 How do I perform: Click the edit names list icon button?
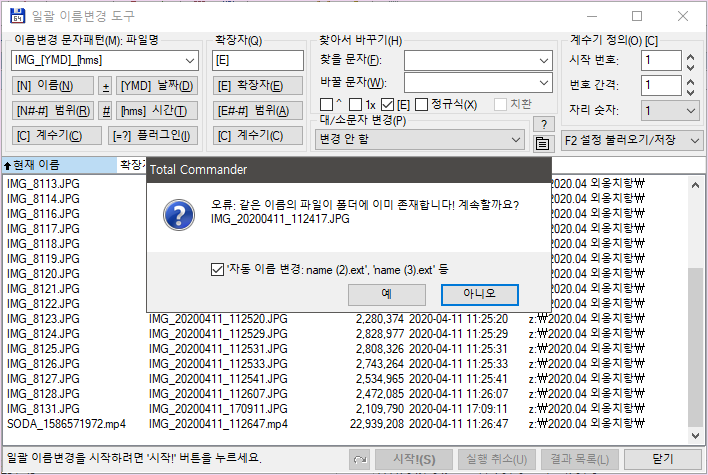pos(542,144)
